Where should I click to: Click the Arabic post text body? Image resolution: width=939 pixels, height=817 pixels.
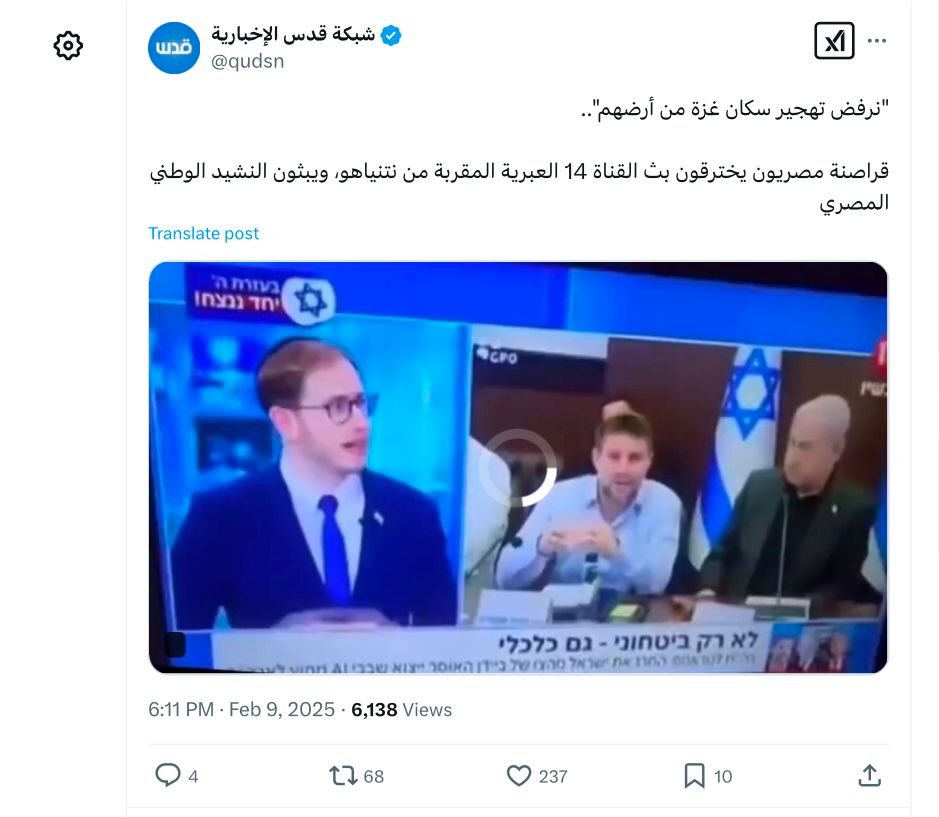click(x=519, y=156)
